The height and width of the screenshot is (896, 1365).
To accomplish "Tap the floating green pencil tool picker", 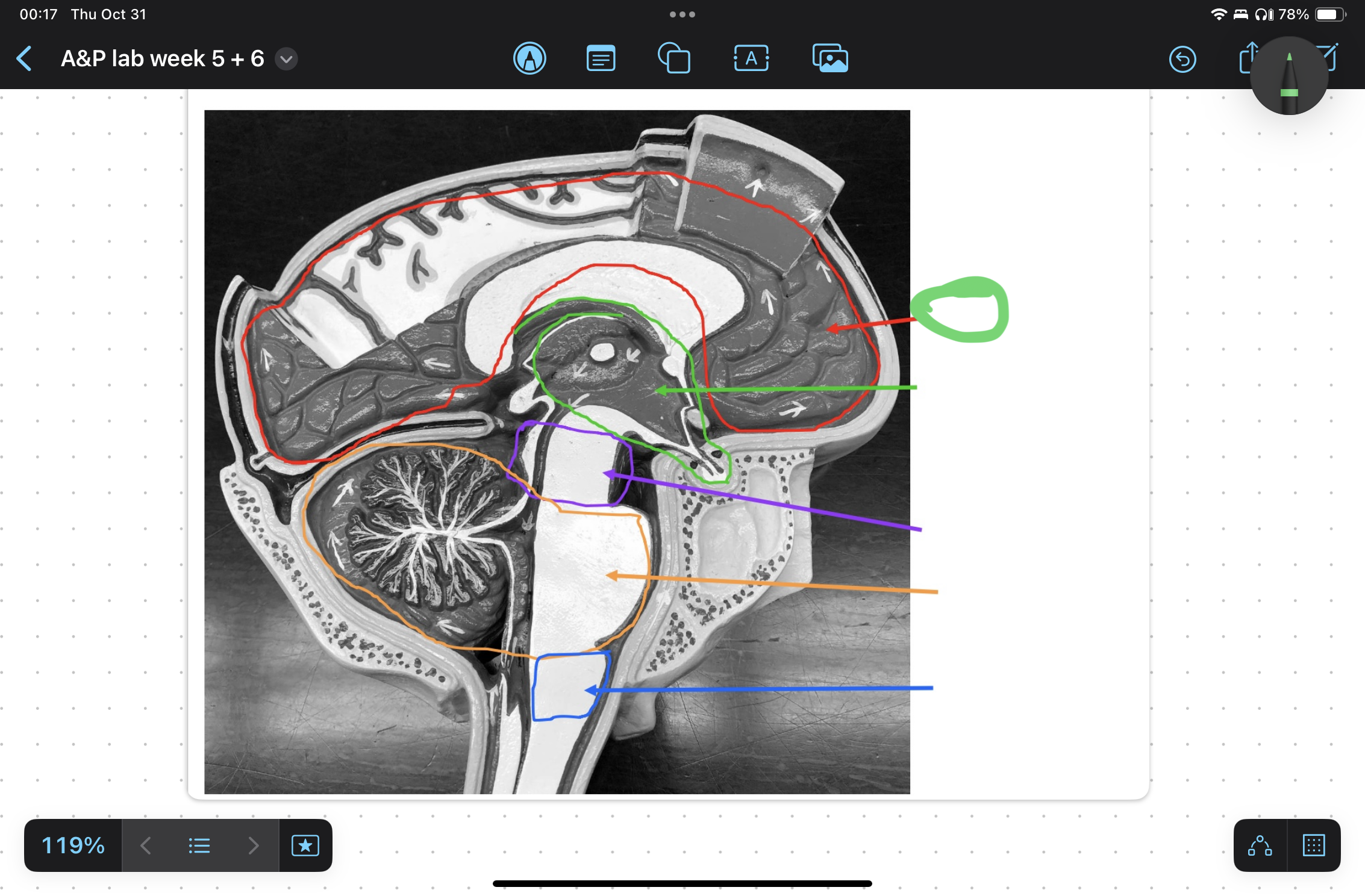I will click(x=1289, y=76).
